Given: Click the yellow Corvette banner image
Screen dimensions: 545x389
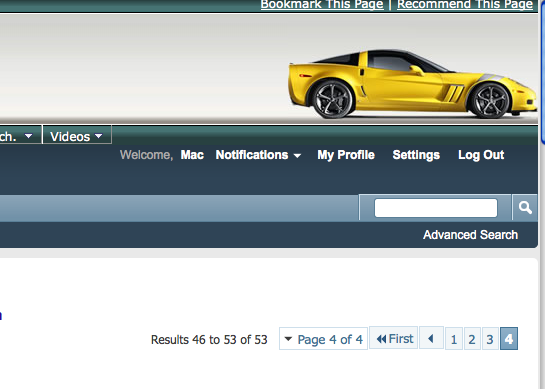Looking at the screenshot, I should [x=412, y=84].
